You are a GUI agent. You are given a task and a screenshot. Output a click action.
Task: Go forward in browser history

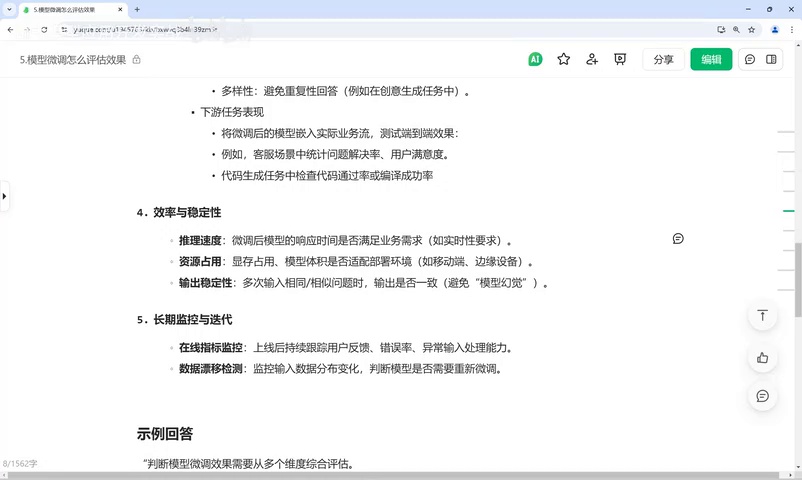point(27,30)
